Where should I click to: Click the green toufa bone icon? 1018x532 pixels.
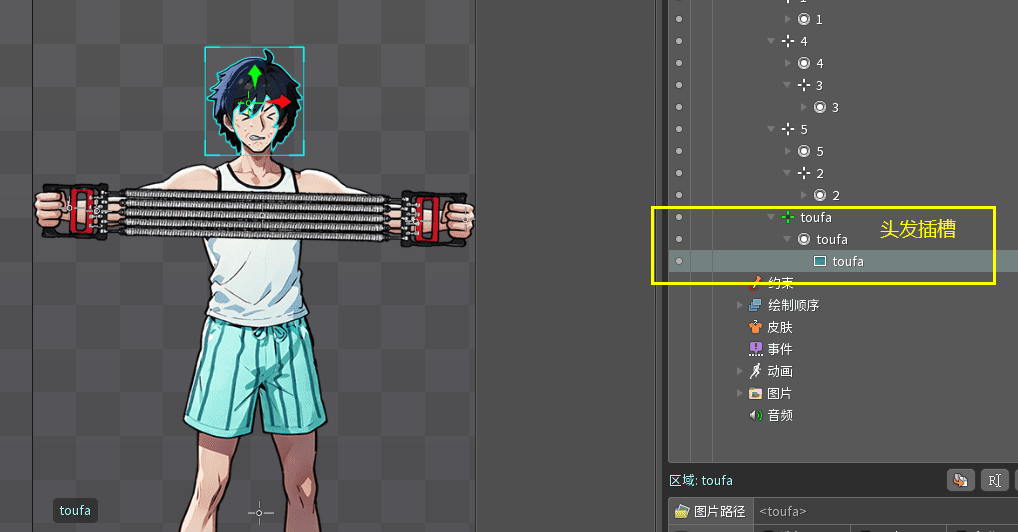coord(788,217)
